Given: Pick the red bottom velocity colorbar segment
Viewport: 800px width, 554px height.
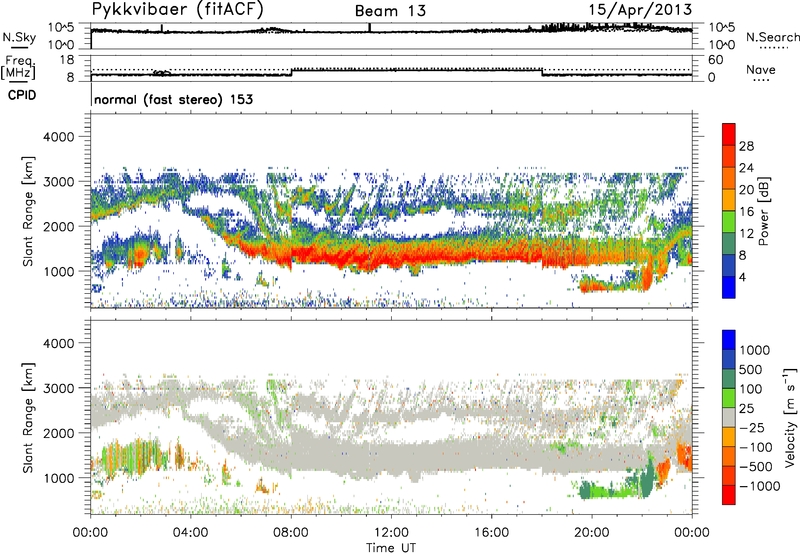Looking at the screenshot, I should coord(729,495).
